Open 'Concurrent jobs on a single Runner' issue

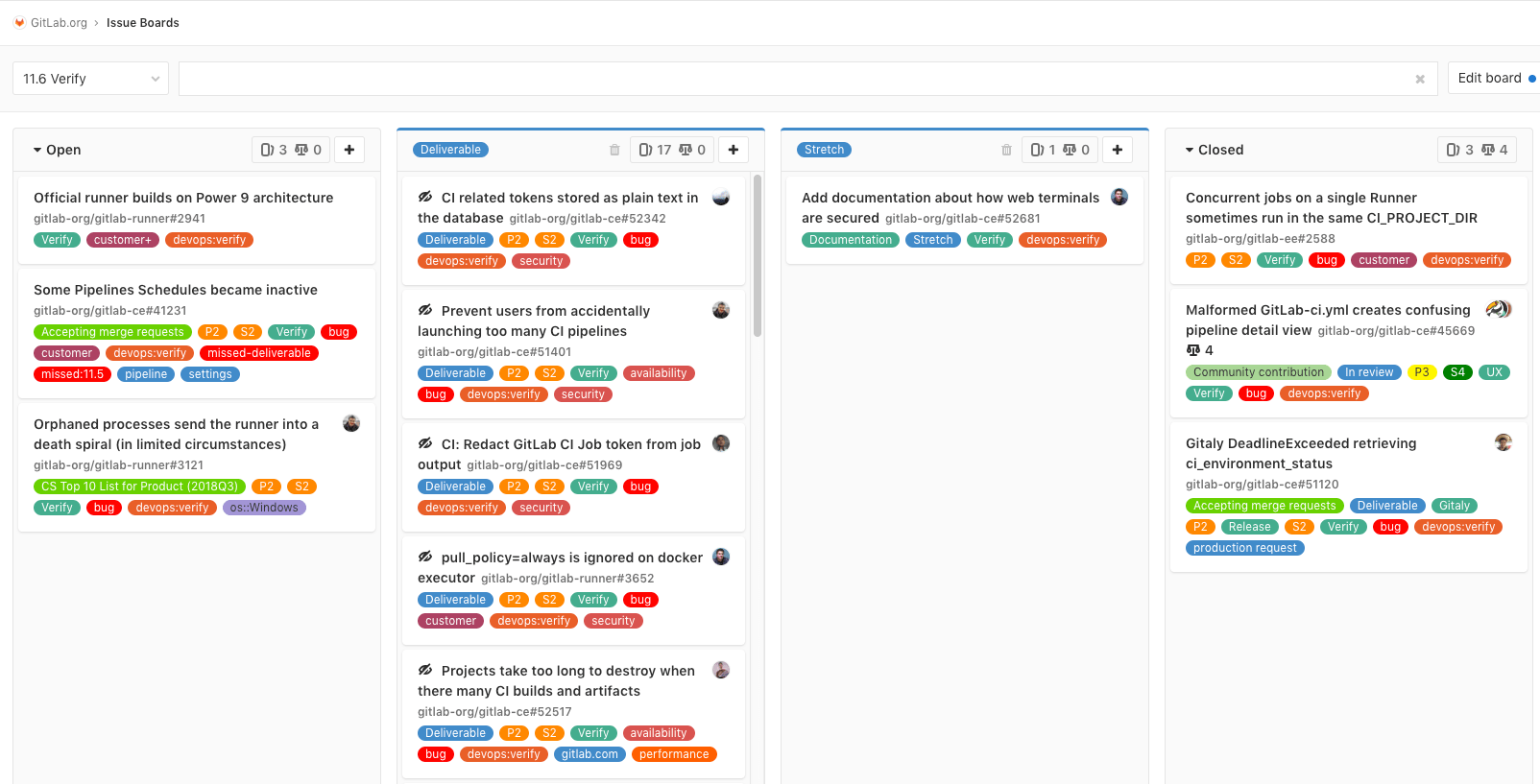1332,207
